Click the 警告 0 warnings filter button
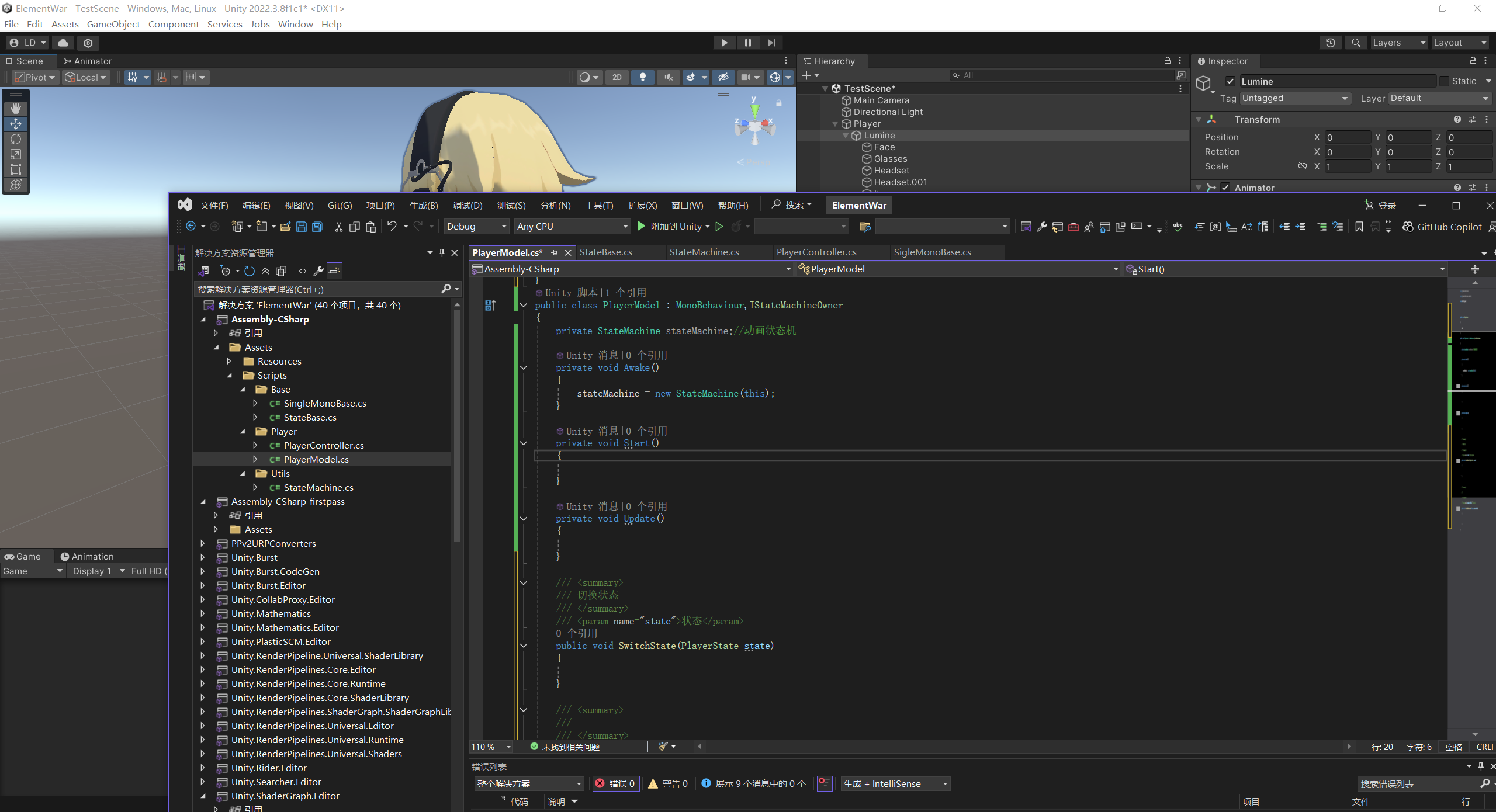The width and height of the screenshot is (1496, 812). click(x=668, y=784)
